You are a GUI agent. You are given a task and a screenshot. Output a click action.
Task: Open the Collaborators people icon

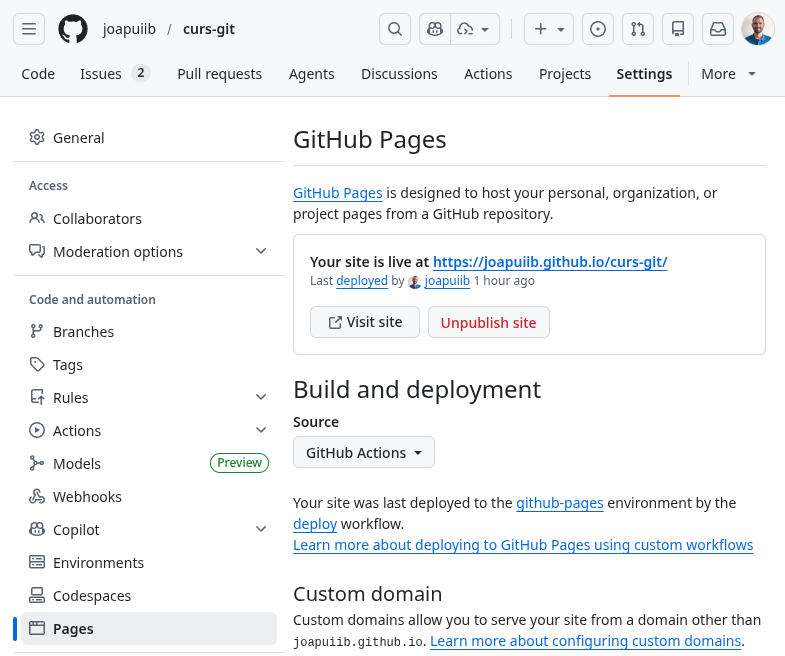tap(37, 218)
